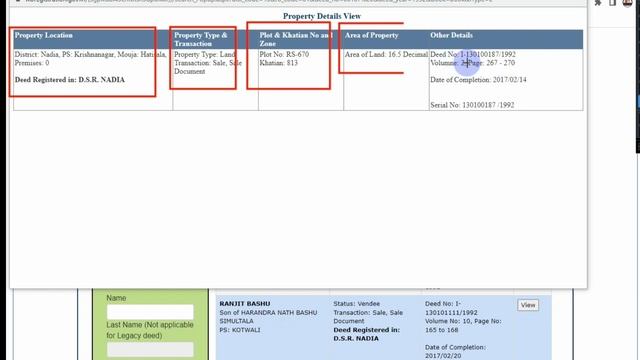Click the 'Status: Vendee' text
Viewport: 640px width, 360px height.
point(356,304)
